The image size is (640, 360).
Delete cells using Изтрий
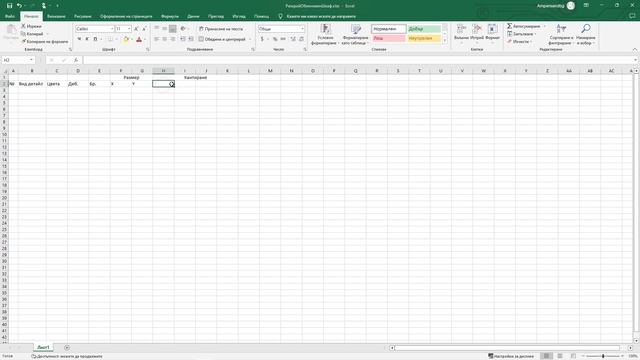pos(477,33)
